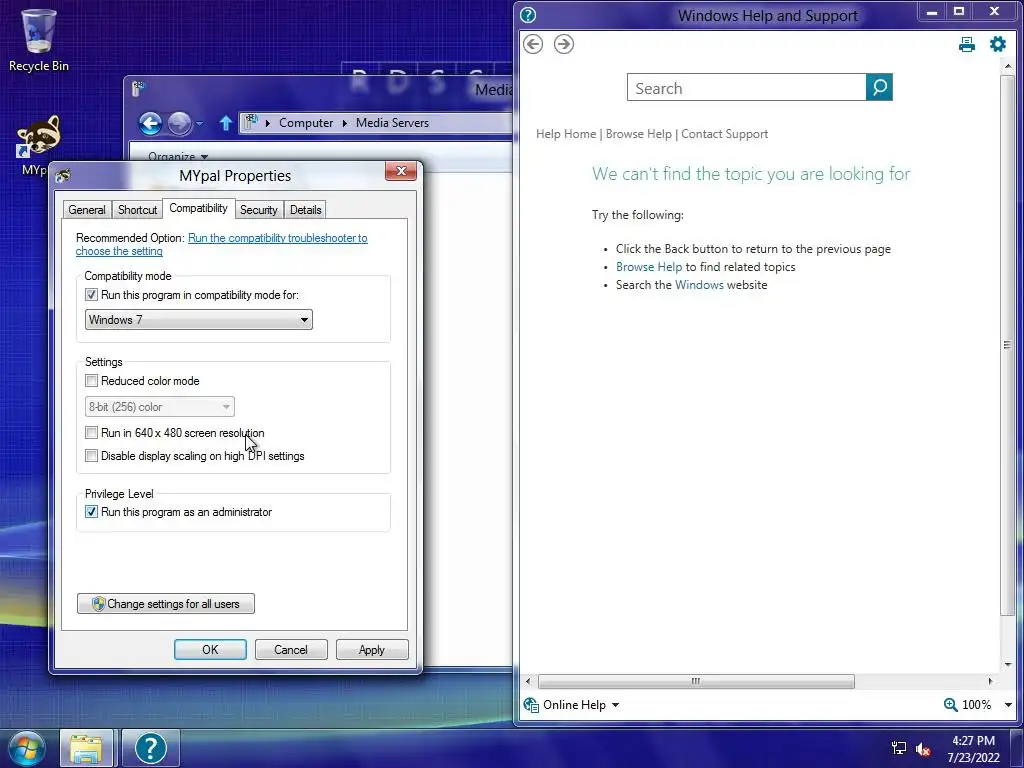
Task: Click the Help scrollbar down arrow
Action: [1007, 665]
